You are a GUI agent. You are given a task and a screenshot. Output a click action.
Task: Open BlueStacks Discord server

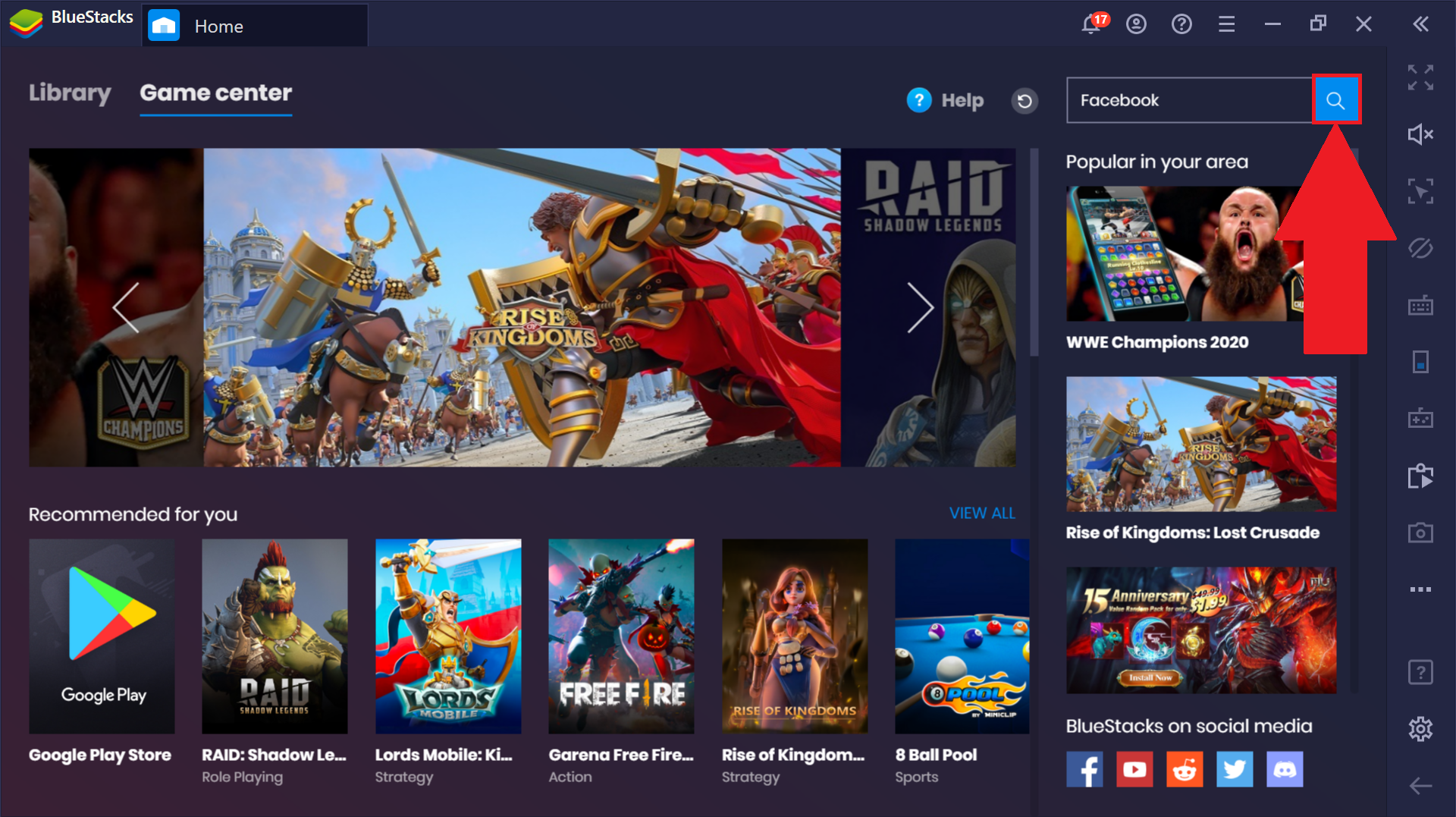(1285, 769)
